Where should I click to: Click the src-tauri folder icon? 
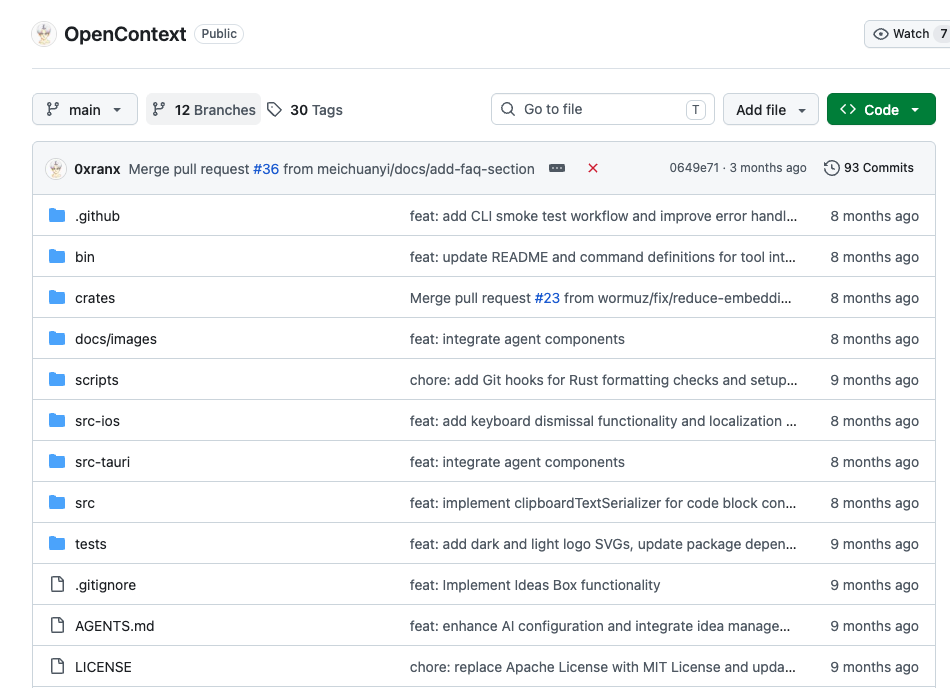[x=57, y=461]
